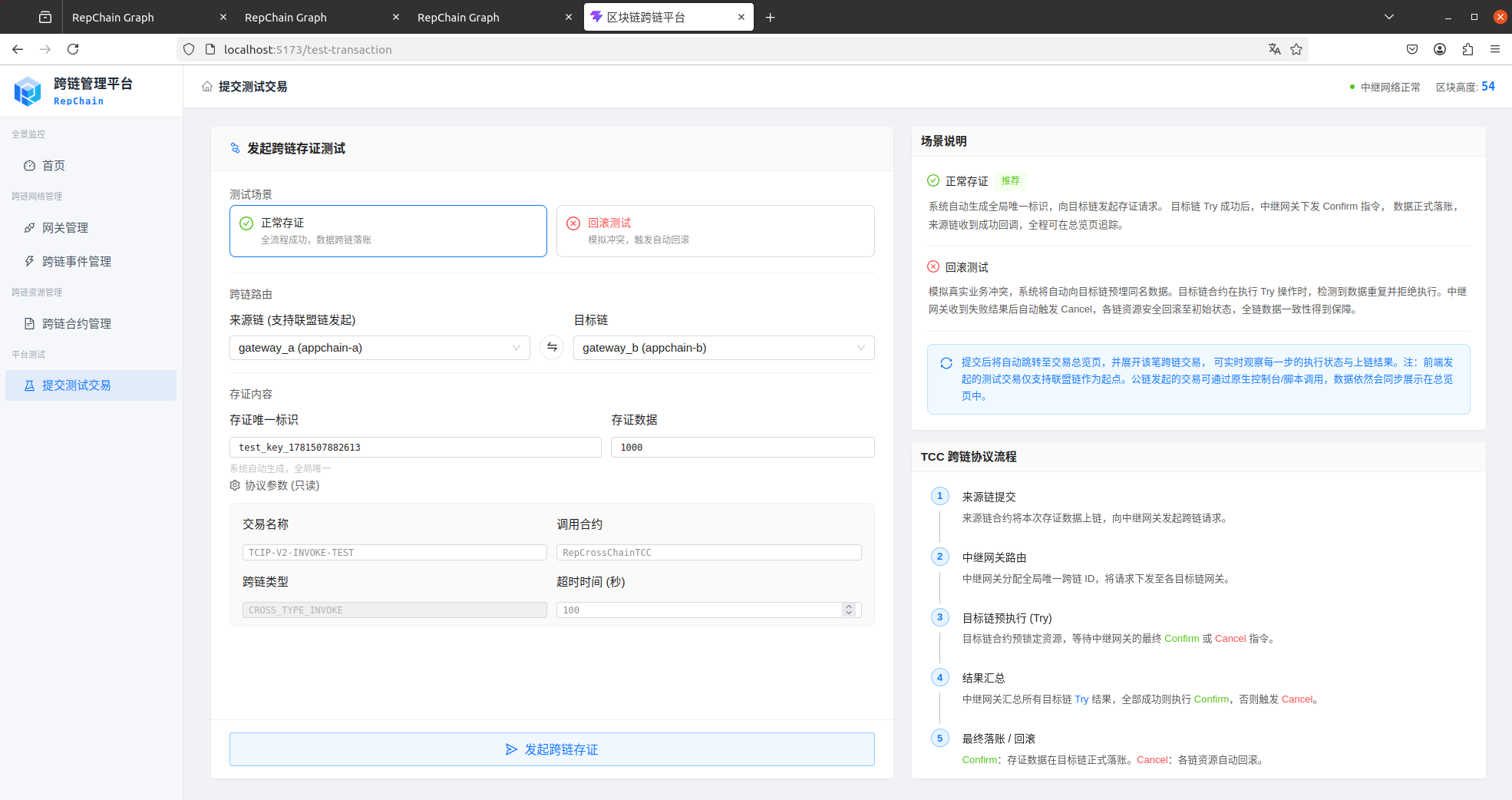This screenshot has width=1512, height=800.
Task: Select the 回滚测试 scenario card
Action: [x=715, y=231]
